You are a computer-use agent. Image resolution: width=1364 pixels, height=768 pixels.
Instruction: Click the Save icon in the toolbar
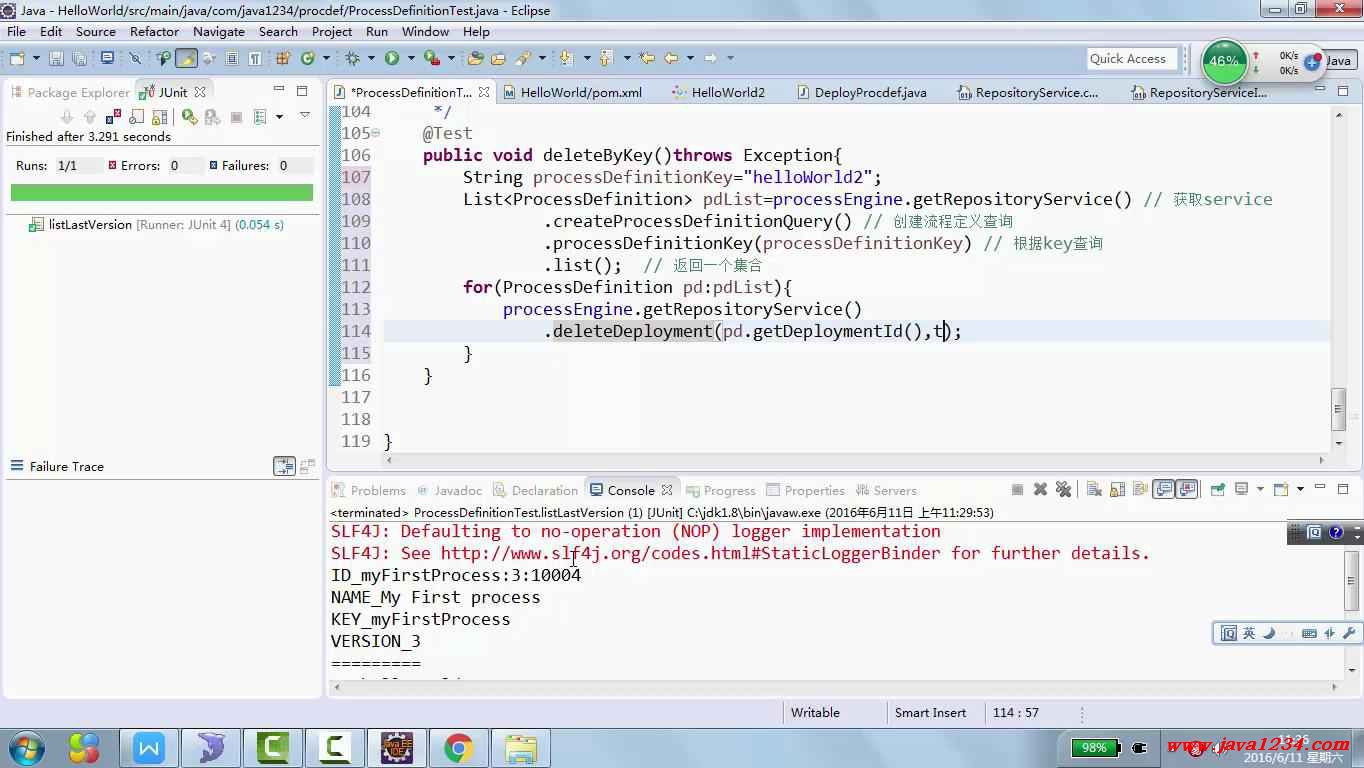(56, 58)
